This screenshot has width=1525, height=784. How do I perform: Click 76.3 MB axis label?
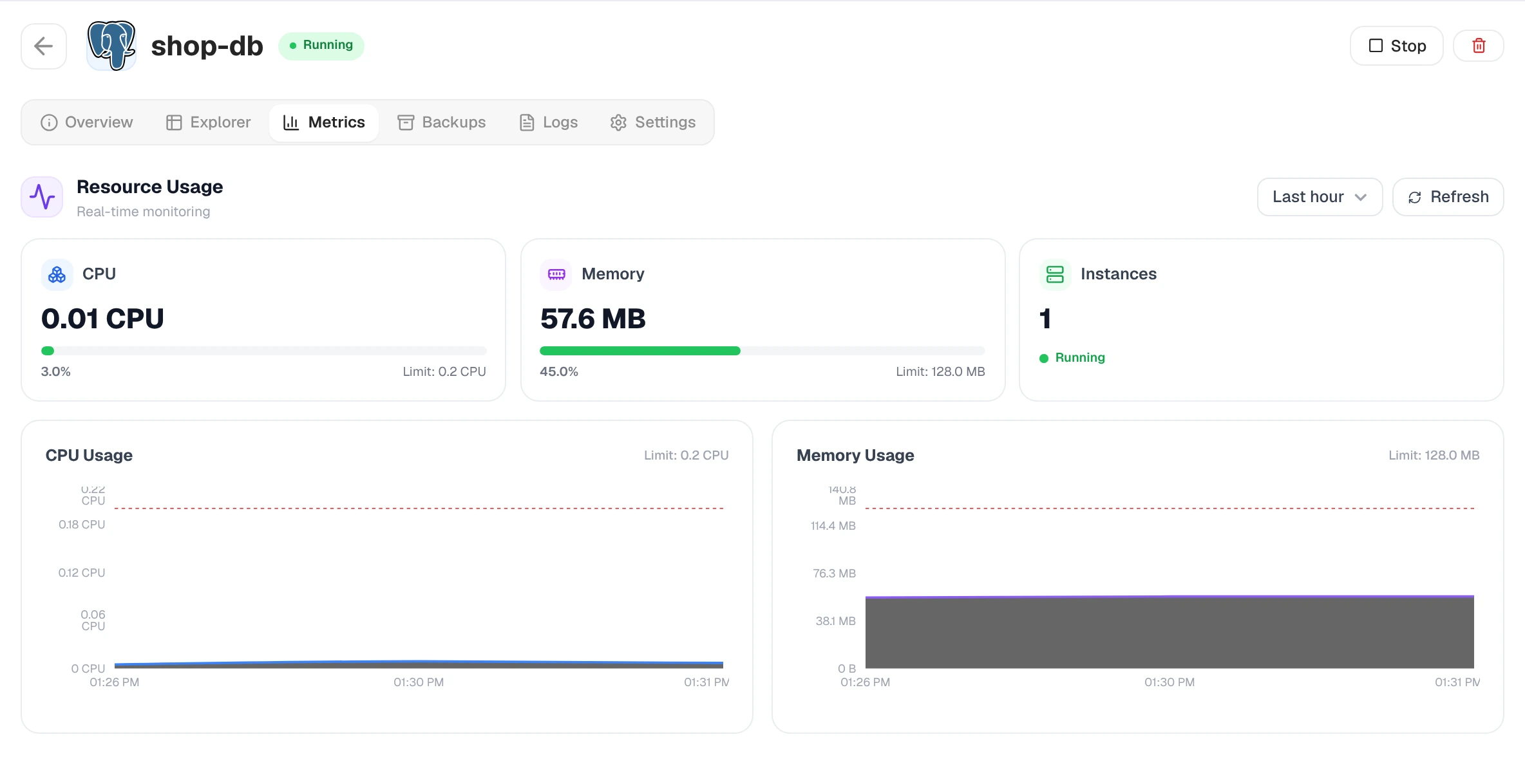click(x=834, y=574)
